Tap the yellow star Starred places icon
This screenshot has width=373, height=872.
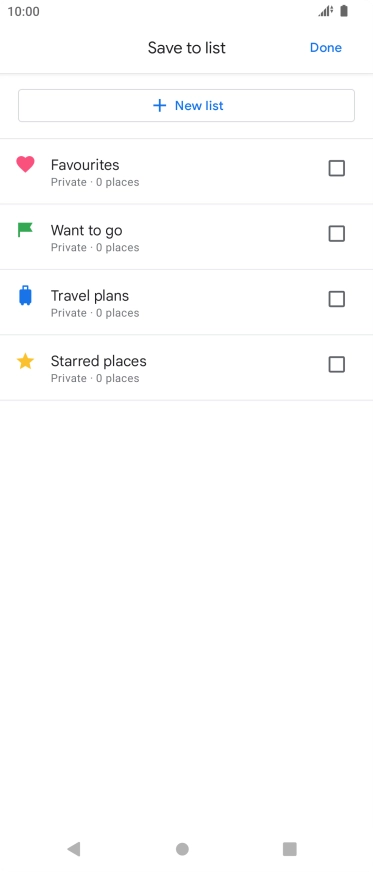point(25,361)
